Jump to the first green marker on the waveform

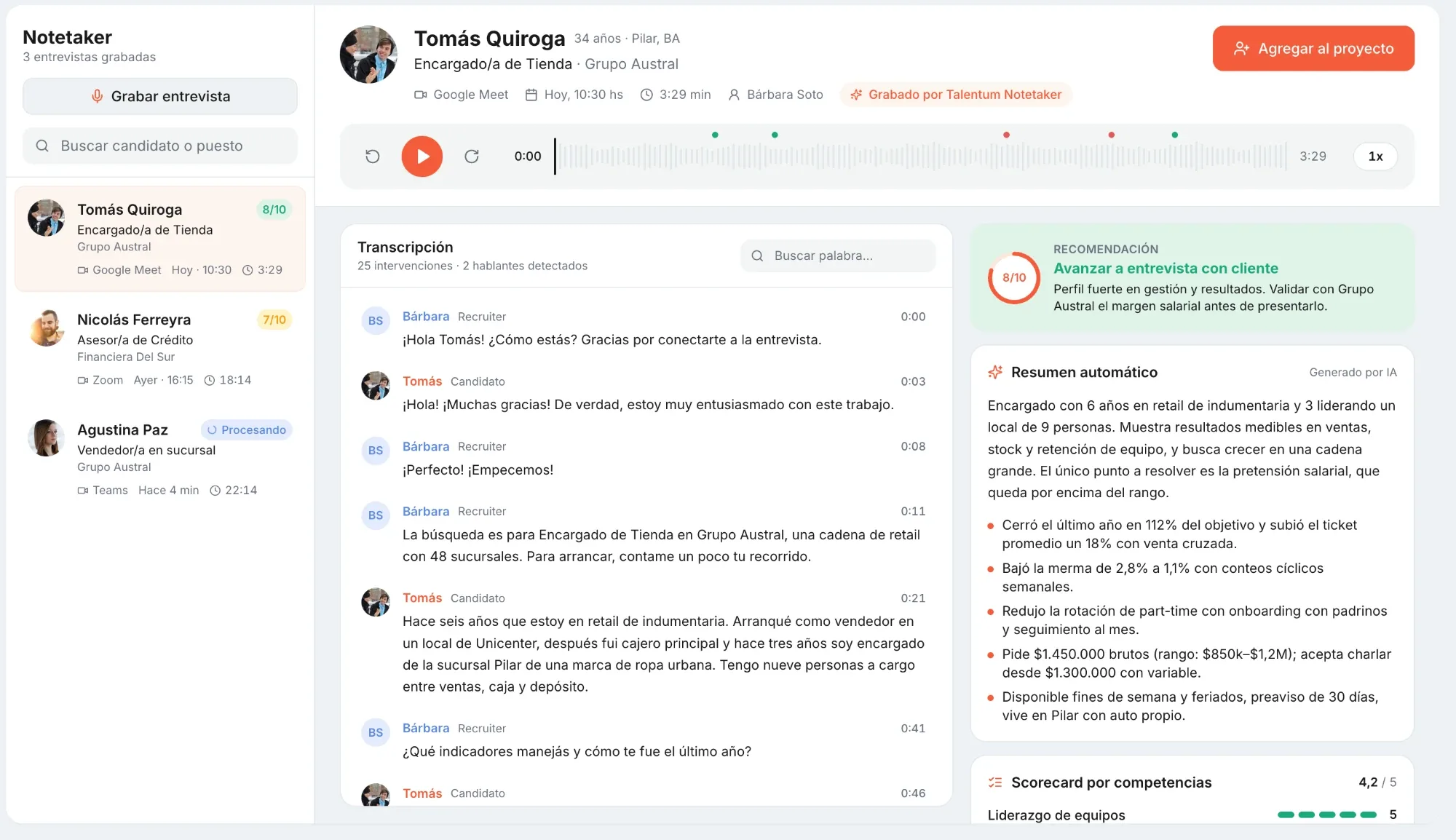[715, 135]
